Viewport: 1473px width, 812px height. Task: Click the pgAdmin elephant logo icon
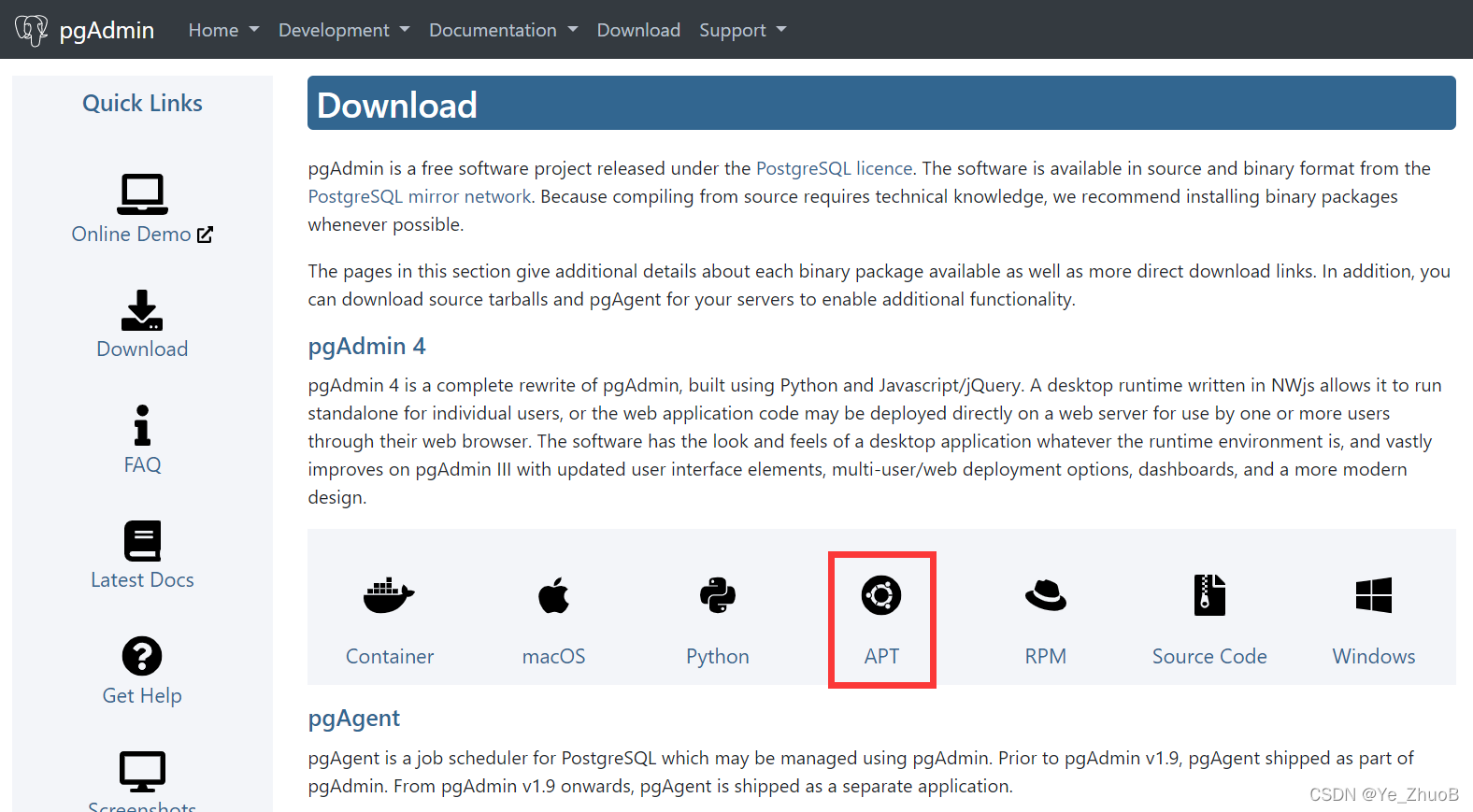click(31, 30)
